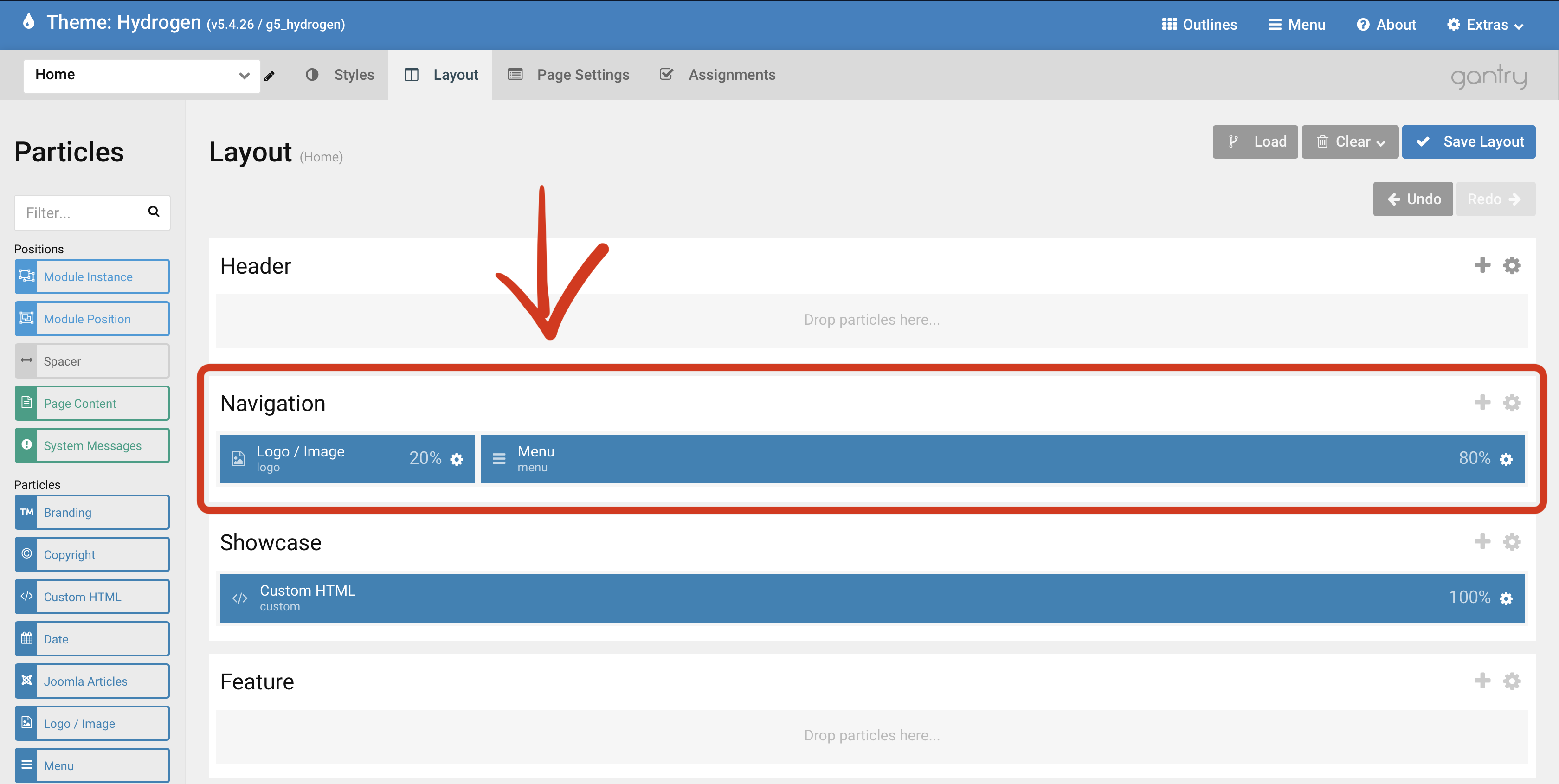
Task: Click the Page Content label
Action: pos(80,404)
